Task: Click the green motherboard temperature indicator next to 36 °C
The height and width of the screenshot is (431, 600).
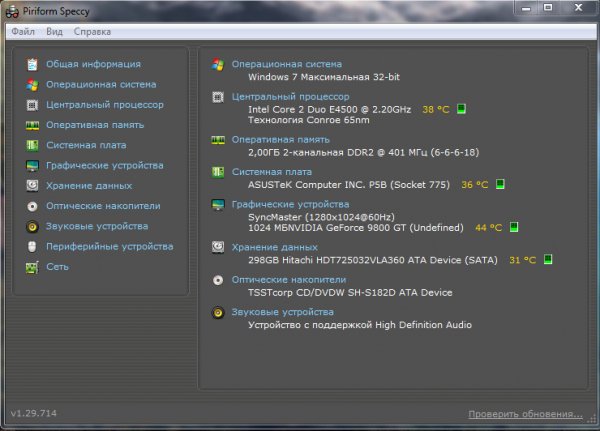Action: click(x=500, y=184)
